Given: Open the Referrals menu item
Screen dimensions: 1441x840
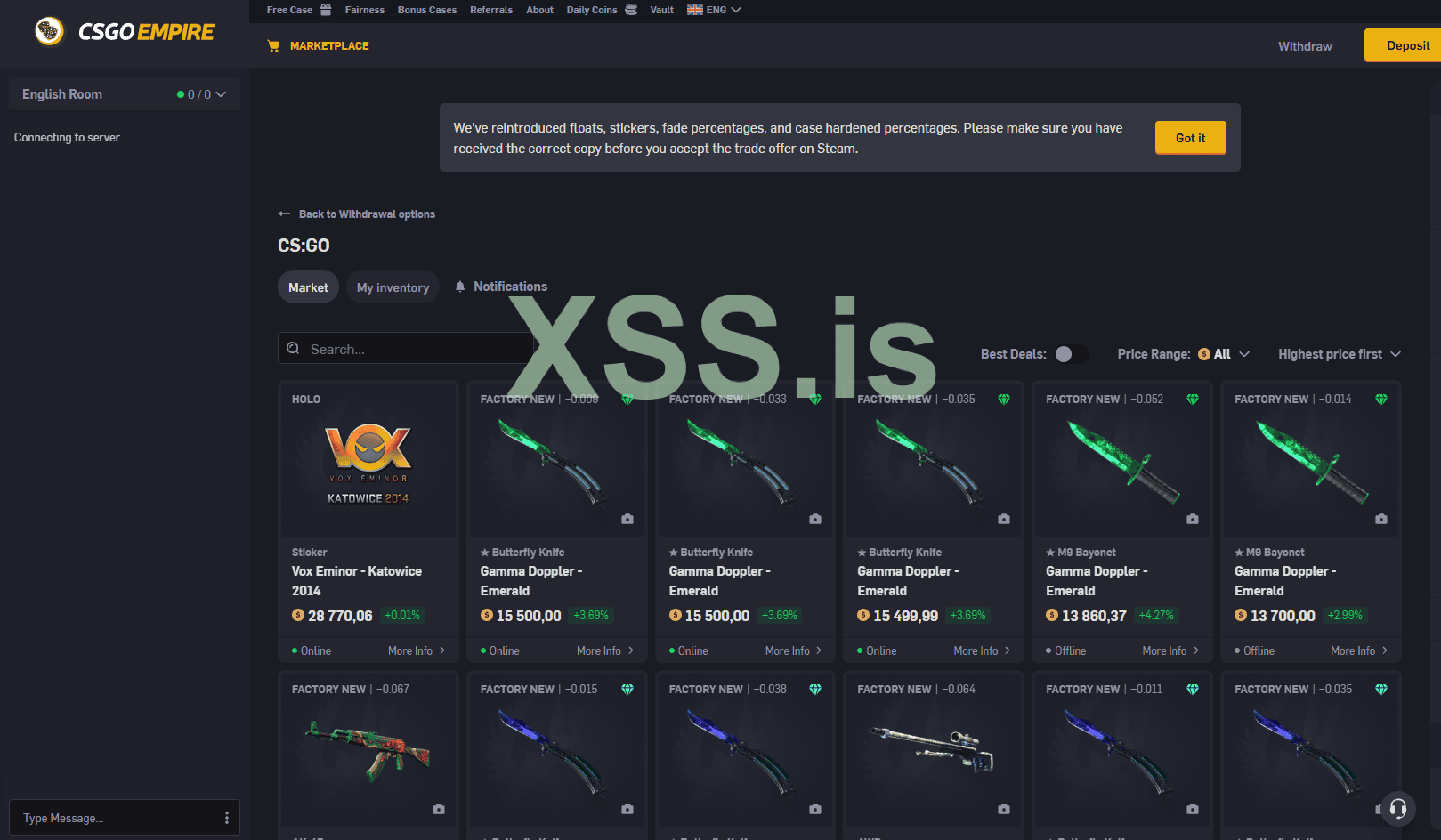Looking at the screenshot, I should pos(491,10).
